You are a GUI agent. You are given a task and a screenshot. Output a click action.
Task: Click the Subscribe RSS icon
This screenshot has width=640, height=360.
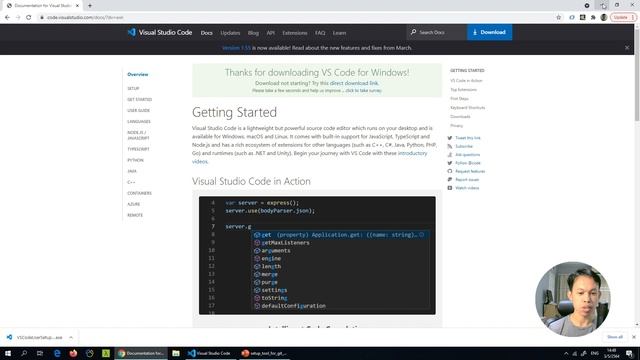tap(450, 146)
